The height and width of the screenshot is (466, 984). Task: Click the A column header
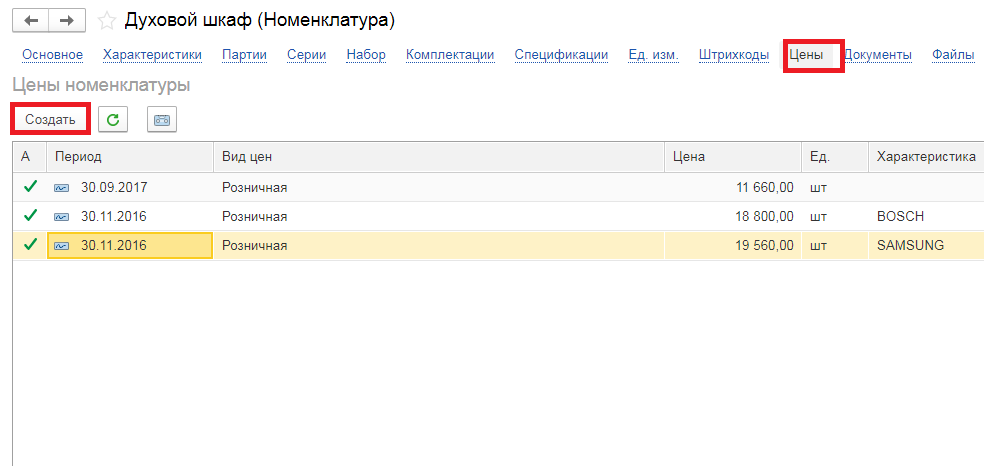click(29, 157)
